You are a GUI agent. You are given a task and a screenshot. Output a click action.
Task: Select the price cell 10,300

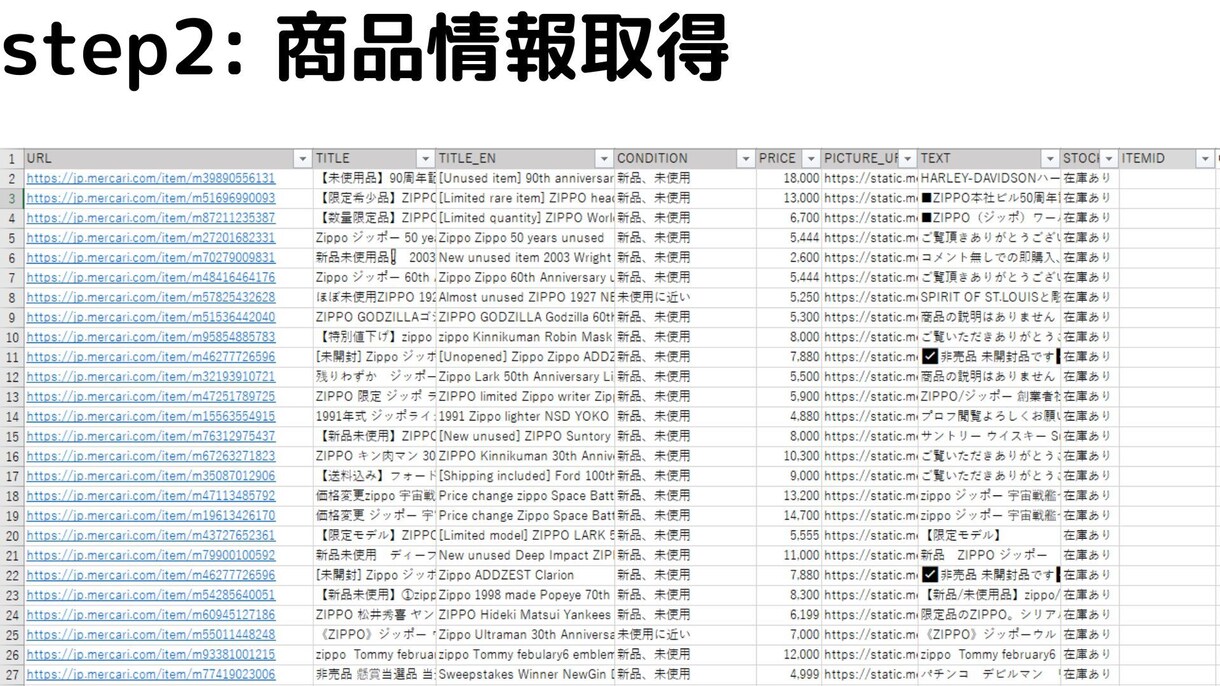[789, 456]
